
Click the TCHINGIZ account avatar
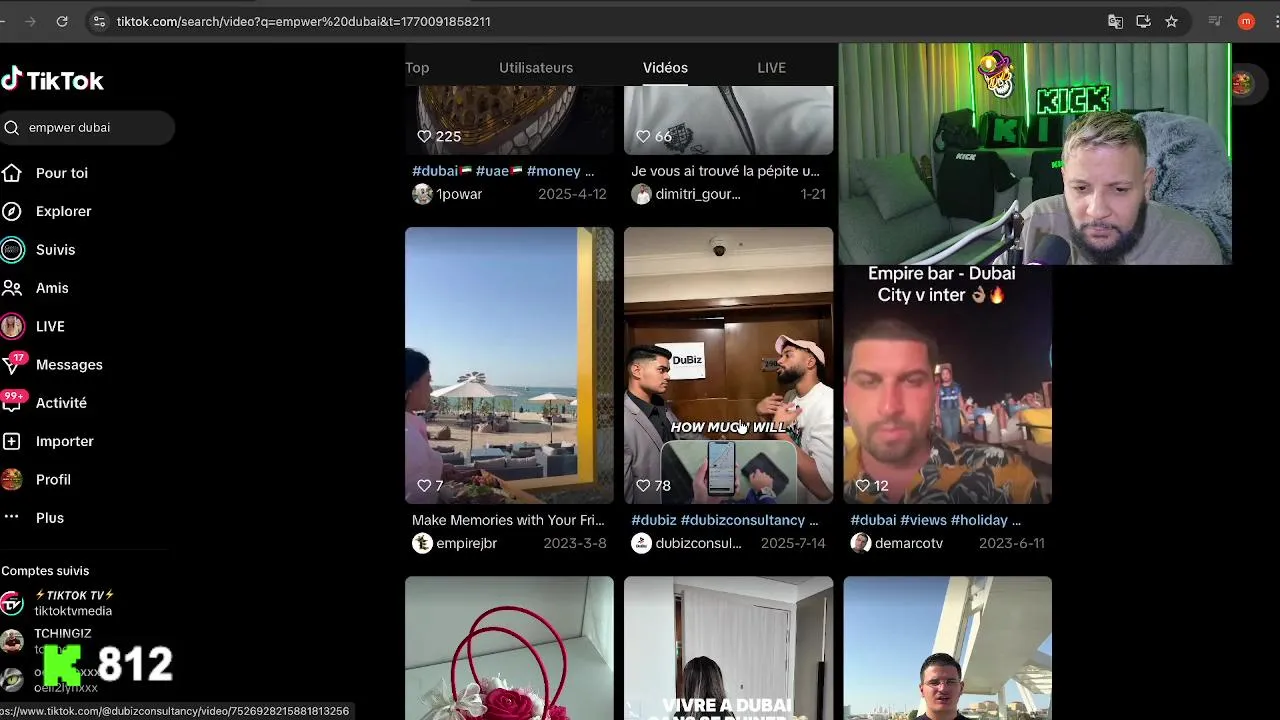[12, 641]
